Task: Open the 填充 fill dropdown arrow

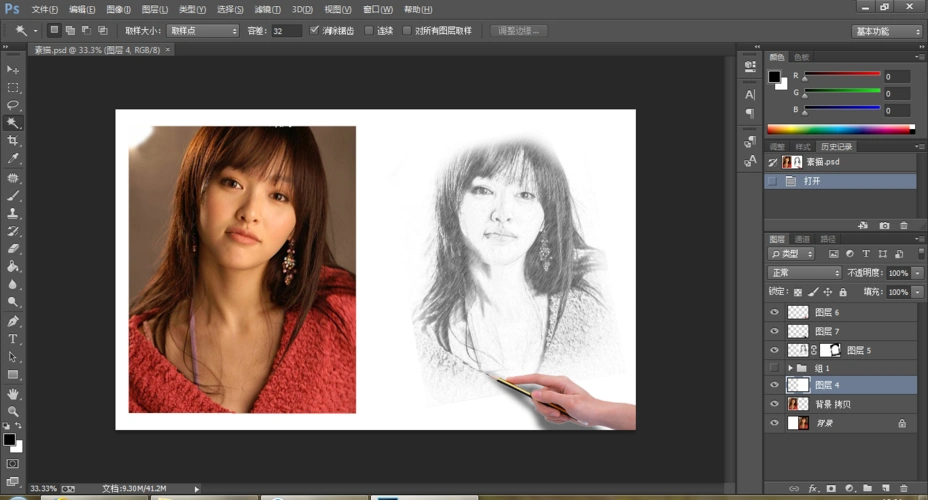Action: pos(917,292)
